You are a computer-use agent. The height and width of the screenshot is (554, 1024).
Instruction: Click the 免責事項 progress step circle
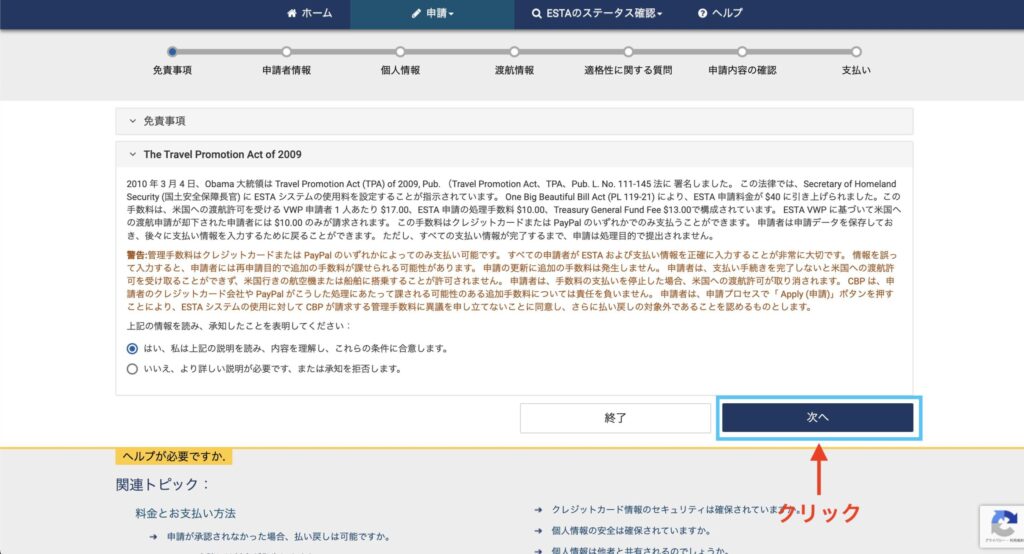172,51
